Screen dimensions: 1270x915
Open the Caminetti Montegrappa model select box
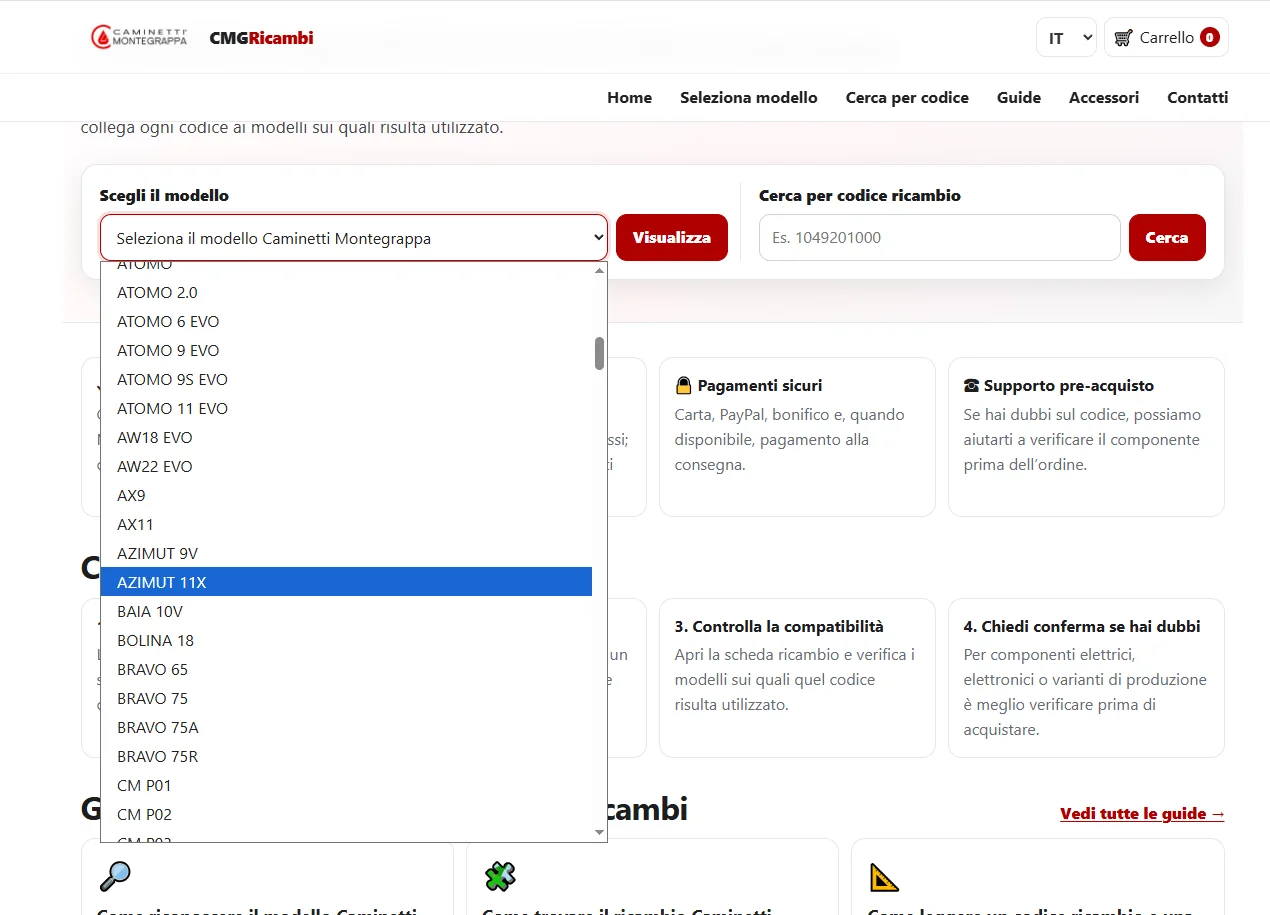click(354, 238)
